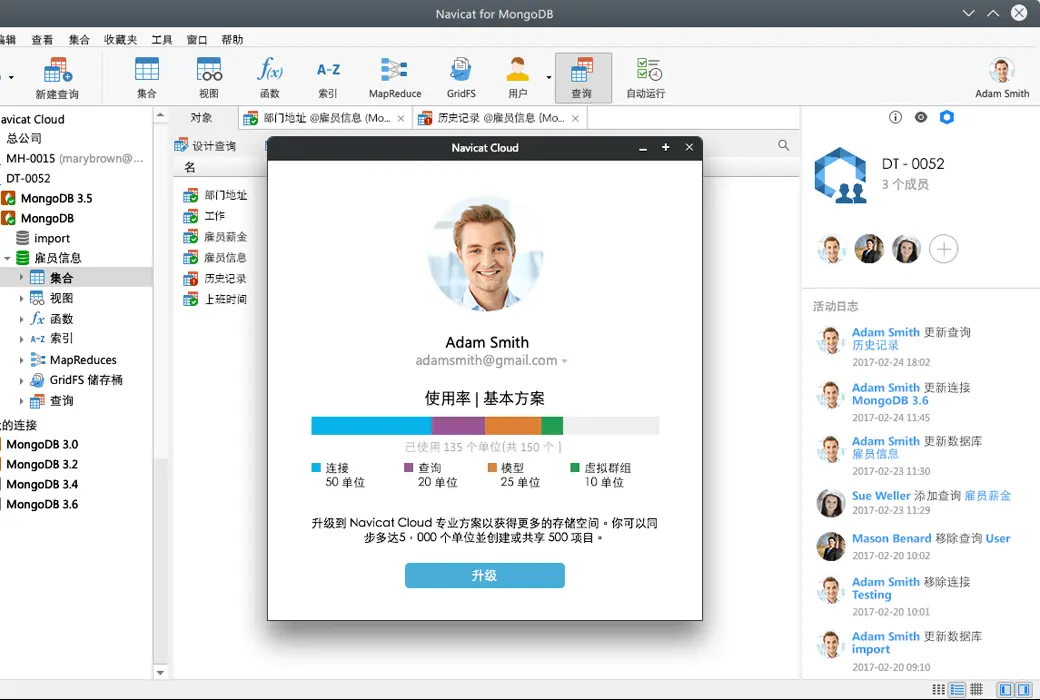Click the Collection toolbar icon

click(x=147, y=78)
